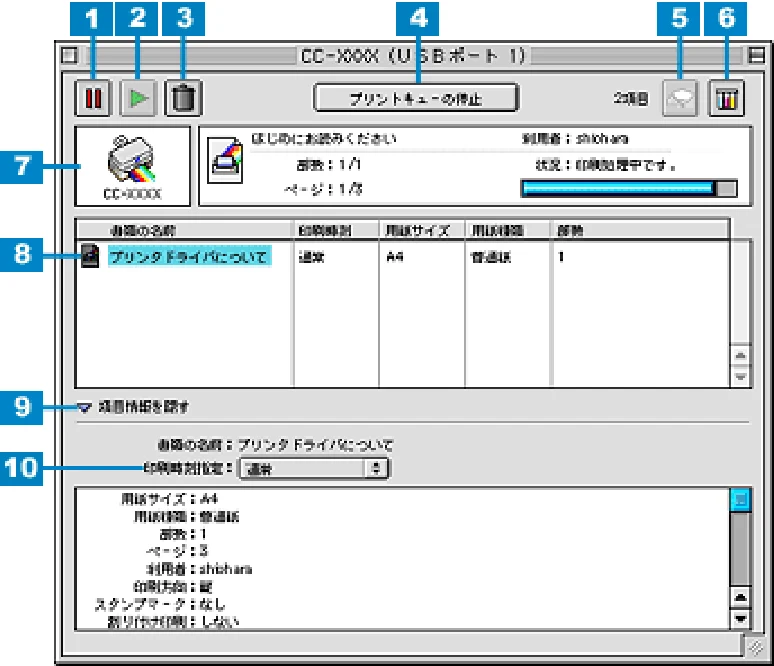The width and height of the screenshot is (774, 666).
Task: Click the CC-XXXX (USBポート 1) window title
Action: 413,55
